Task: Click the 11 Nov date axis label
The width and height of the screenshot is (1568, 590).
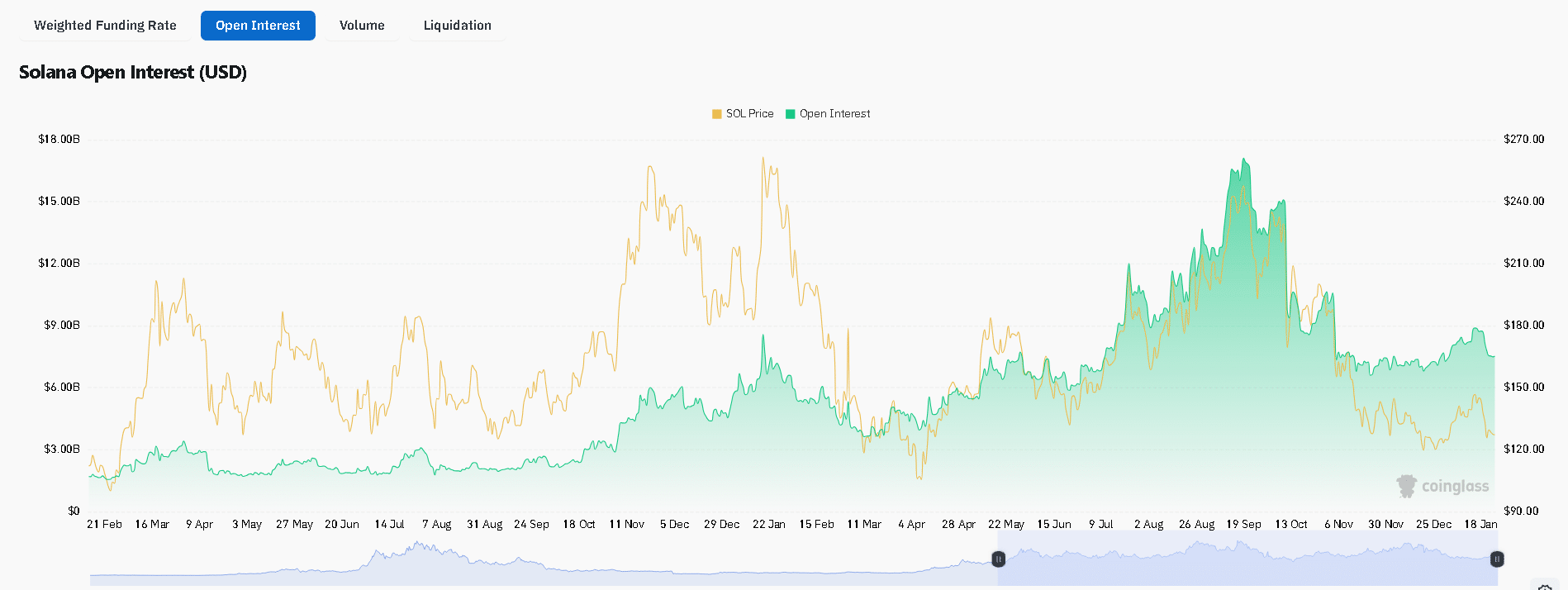Action: pos(626,525)
